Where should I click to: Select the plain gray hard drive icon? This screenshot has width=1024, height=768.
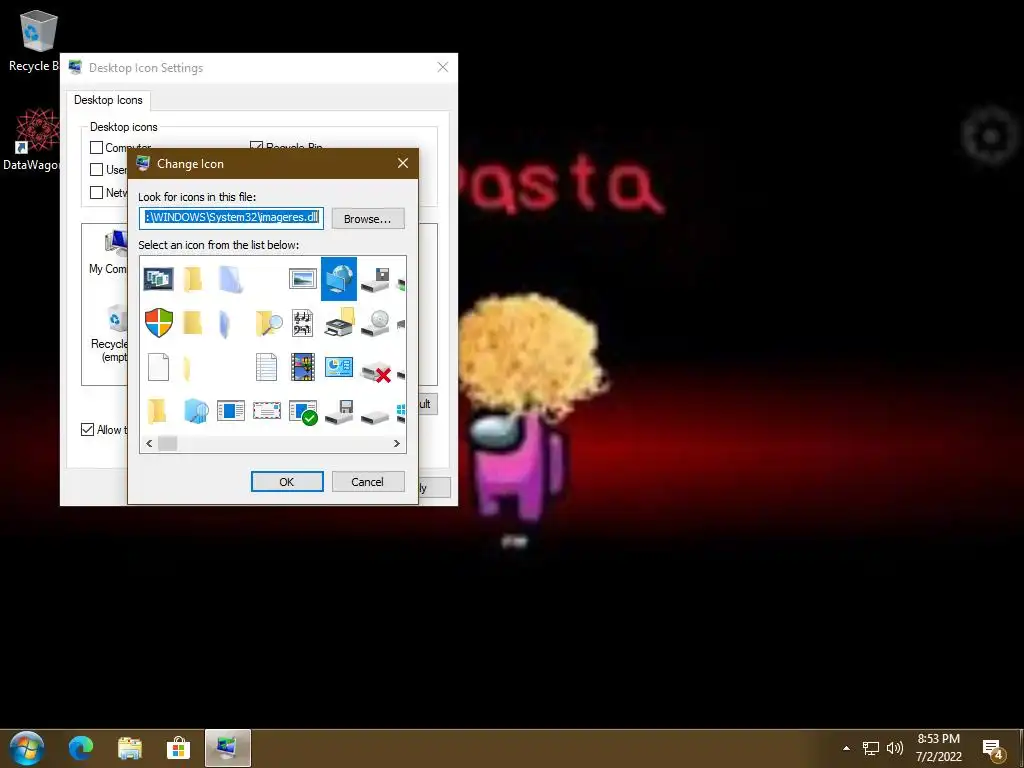click(x=375, y=416)
